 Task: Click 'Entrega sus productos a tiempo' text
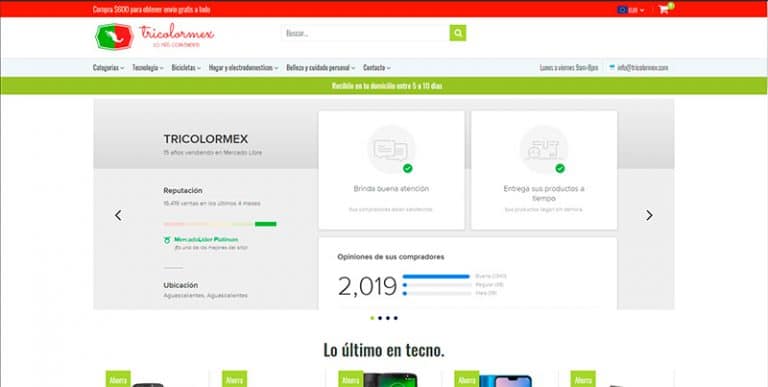tap(544, 193)
